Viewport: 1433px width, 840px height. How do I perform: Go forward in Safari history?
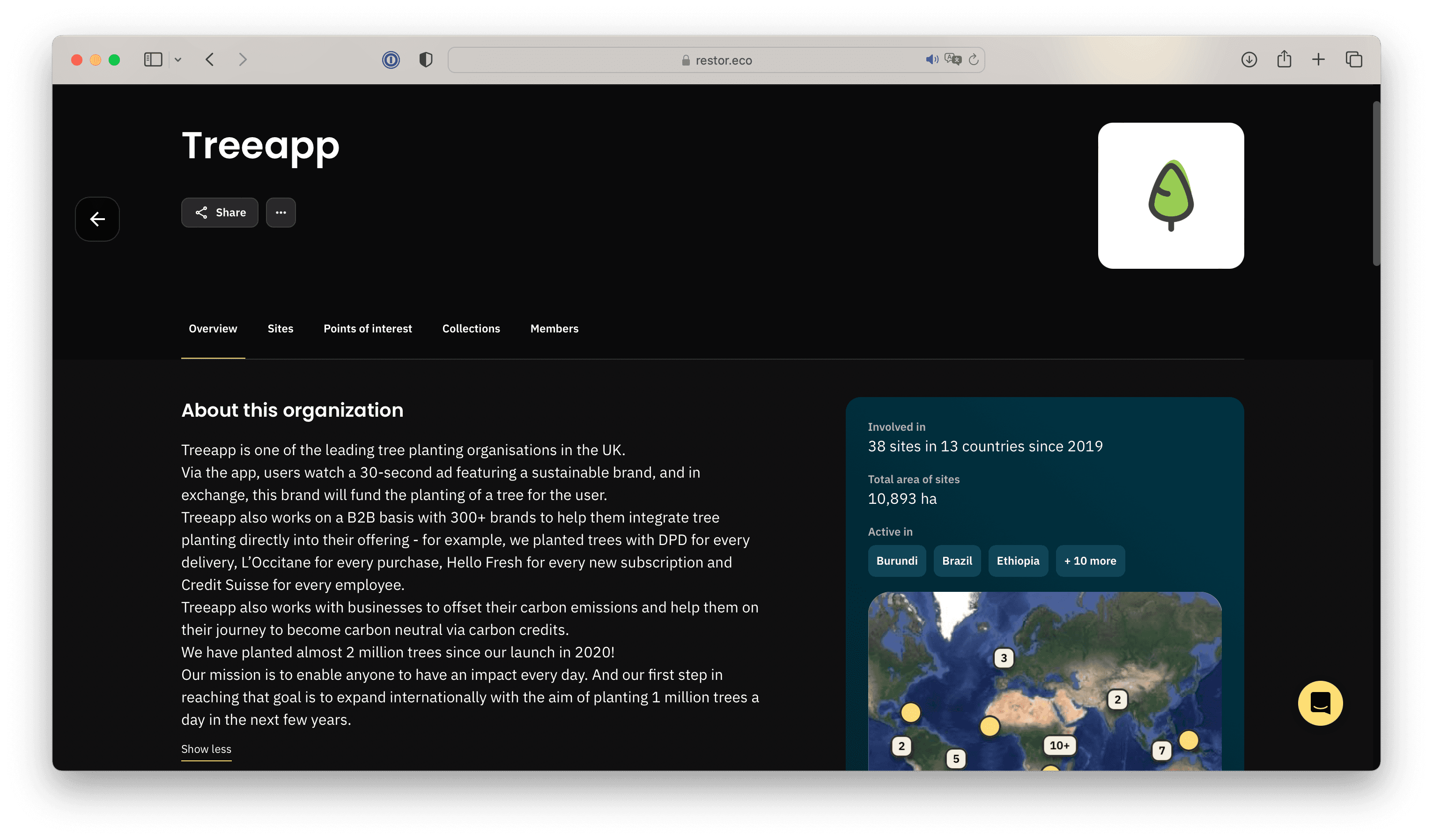[243, 60]
